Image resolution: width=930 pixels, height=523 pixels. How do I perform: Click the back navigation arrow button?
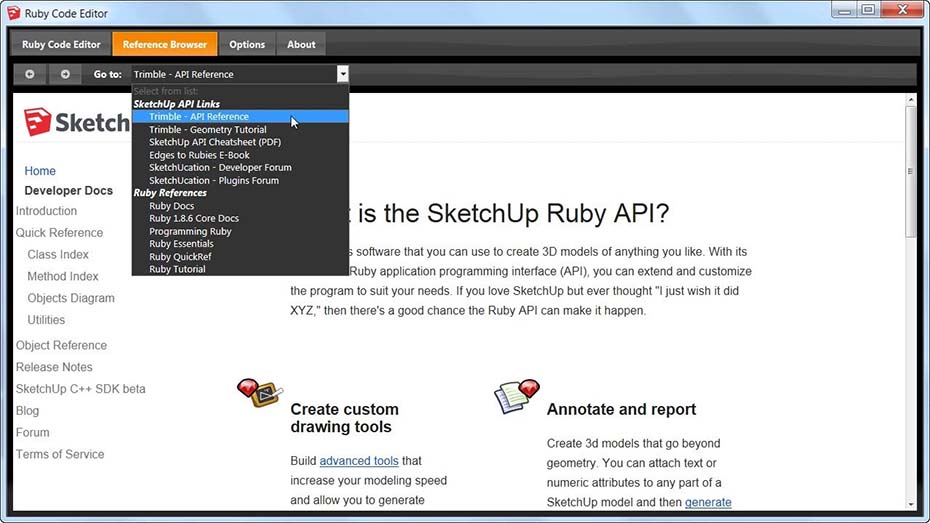tap(30, 74)
